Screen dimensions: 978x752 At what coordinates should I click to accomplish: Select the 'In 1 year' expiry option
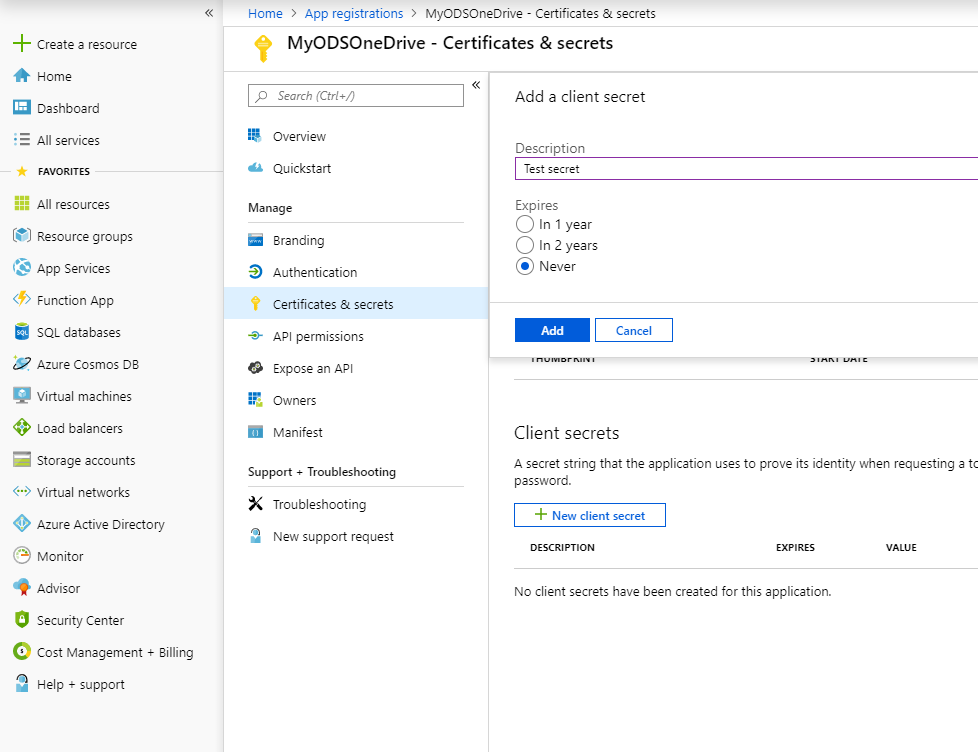(x=525, y=224)
